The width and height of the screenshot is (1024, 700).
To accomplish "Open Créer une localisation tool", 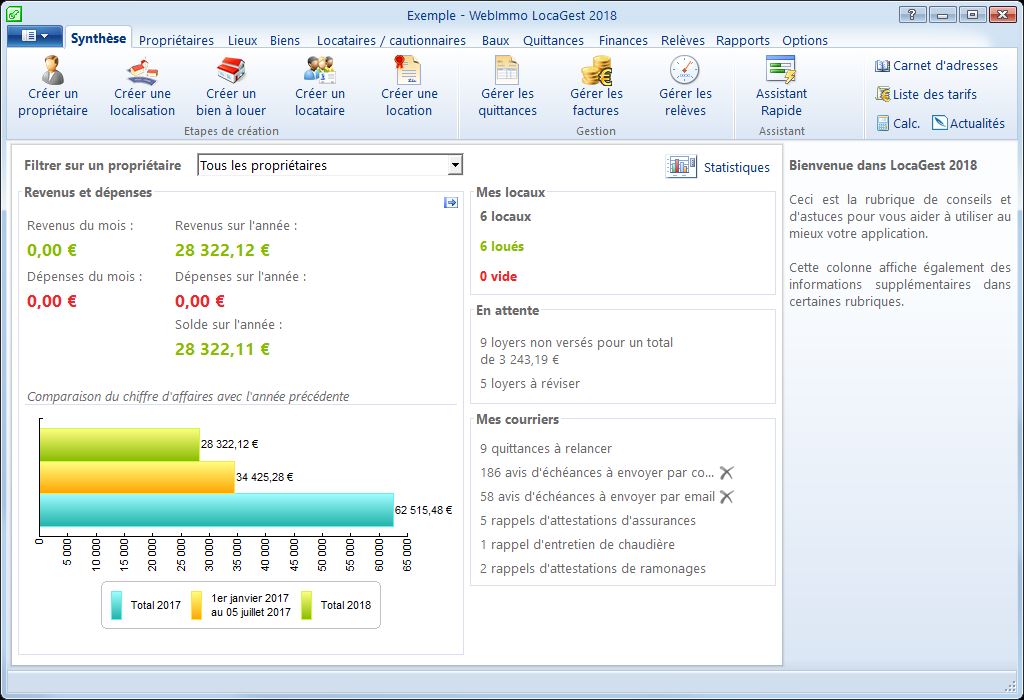I will click(x=142, y=72).
